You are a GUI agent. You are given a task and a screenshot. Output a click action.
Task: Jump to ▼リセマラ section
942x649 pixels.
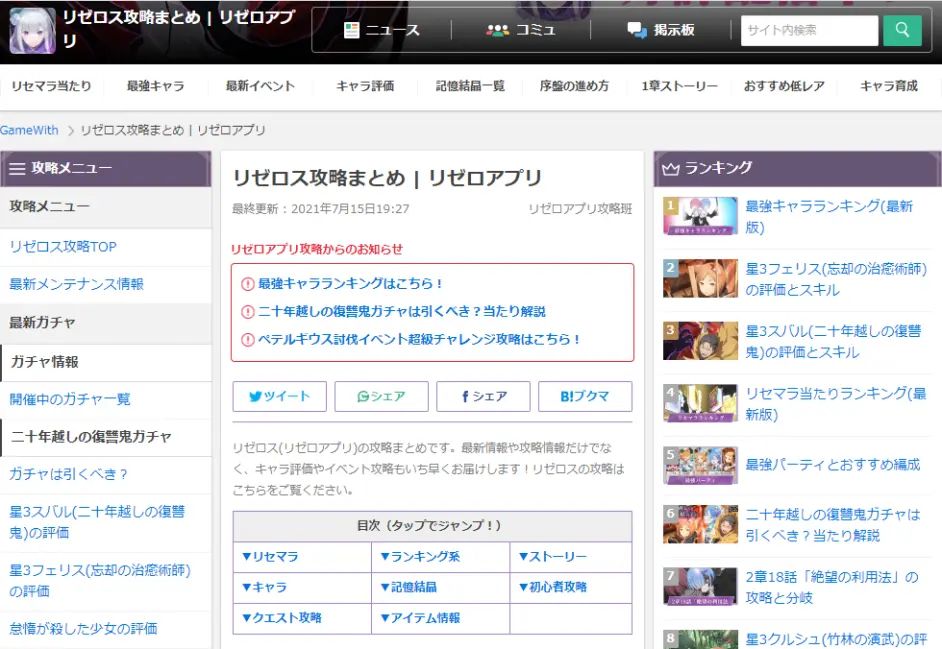pos(270,557)
